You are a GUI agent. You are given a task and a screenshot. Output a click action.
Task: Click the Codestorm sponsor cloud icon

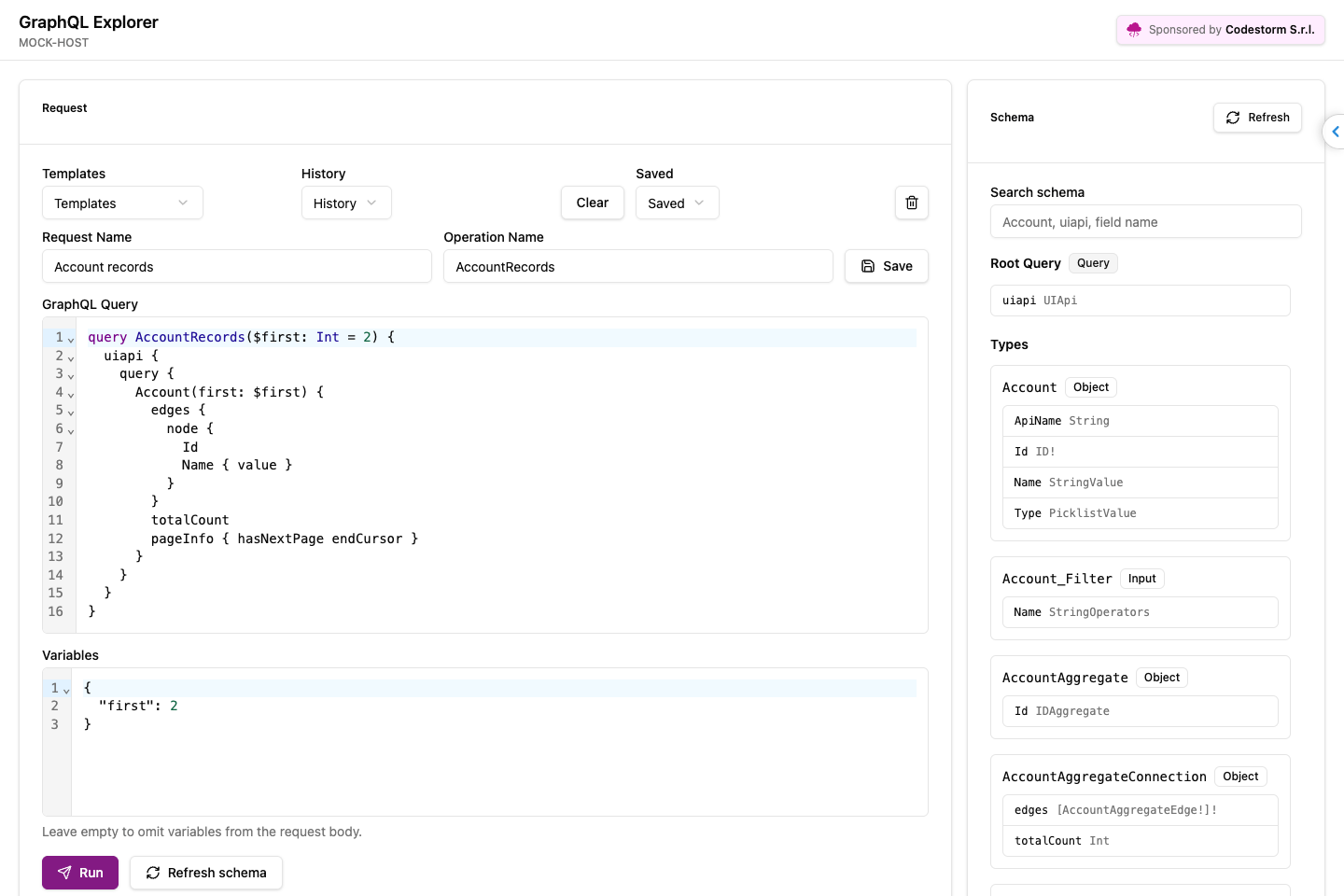(1134, 30)
